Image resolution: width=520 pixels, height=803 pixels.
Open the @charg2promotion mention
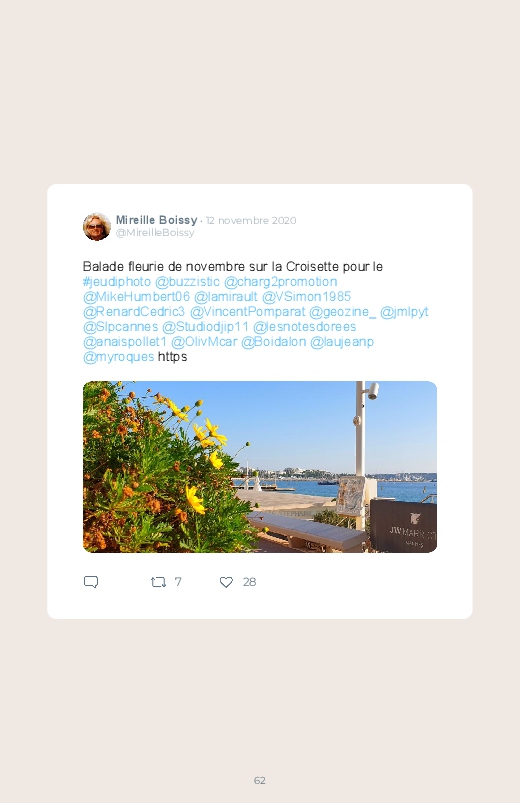pyautogui.click(x=280, y=282)
